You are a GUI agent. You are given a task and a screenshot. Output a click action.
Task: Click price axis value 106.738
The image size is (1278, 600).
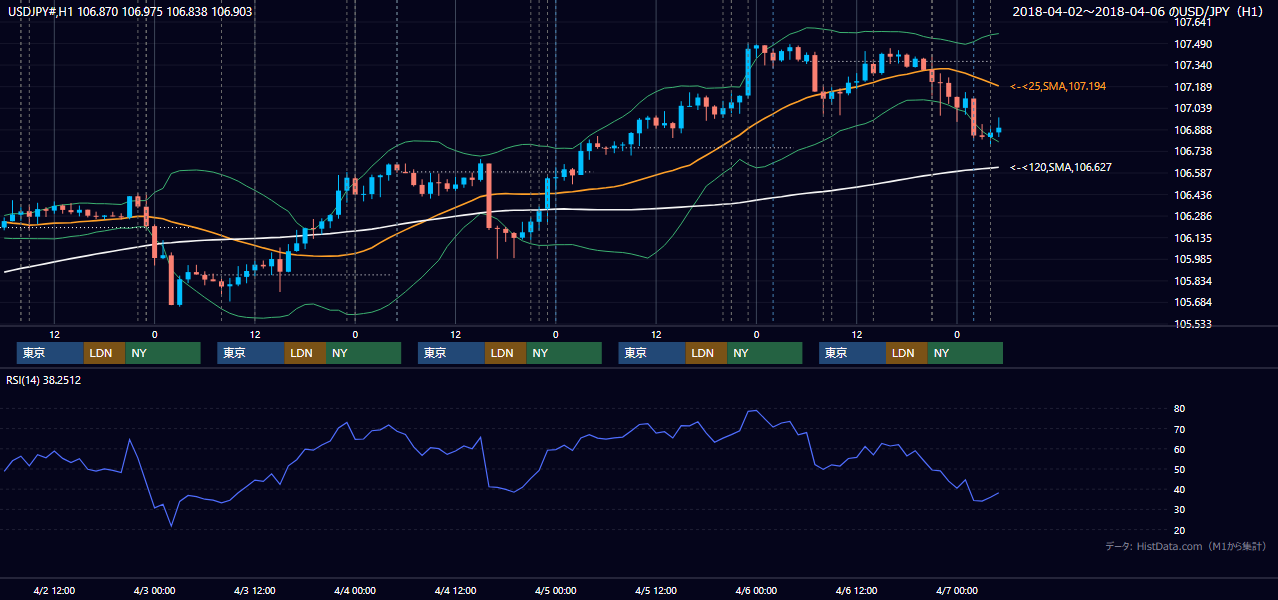point(1194,151)
